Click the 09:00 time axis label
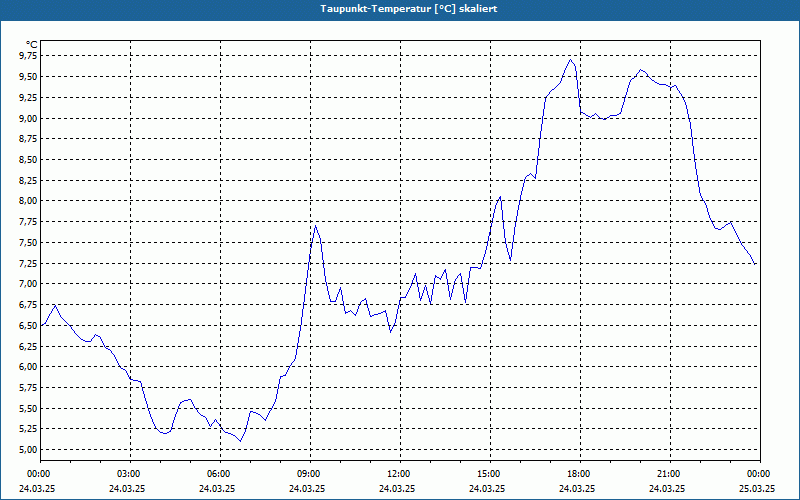This screenshot has width=800, height=500. point(311,474)
